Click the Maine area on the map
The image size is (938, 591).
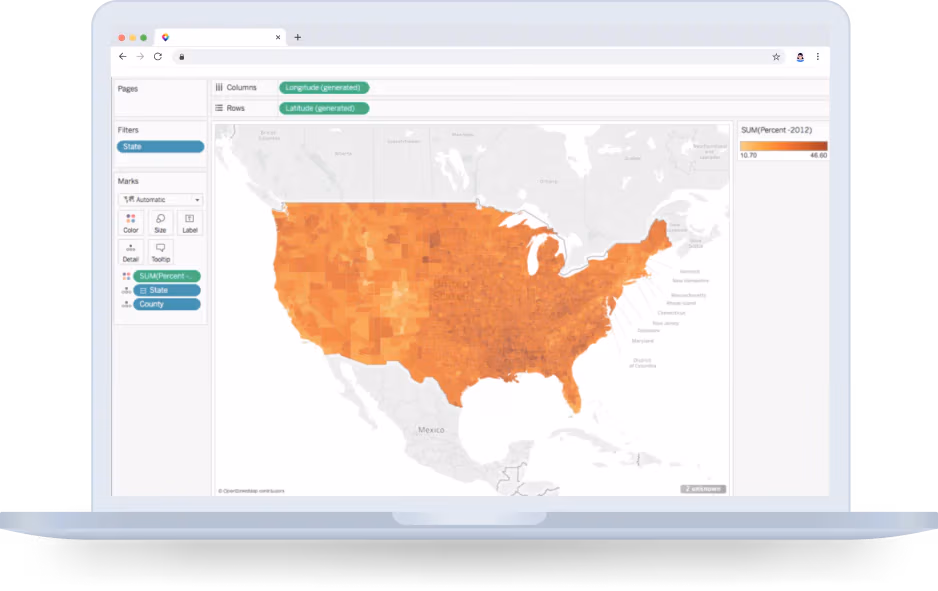(x=658, y=236)
